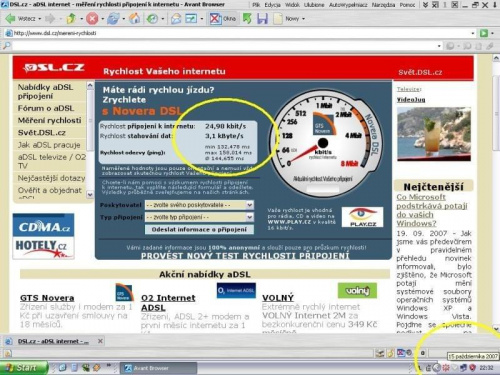Open the Poskytovatel provider dropdown

pos(199,205)
